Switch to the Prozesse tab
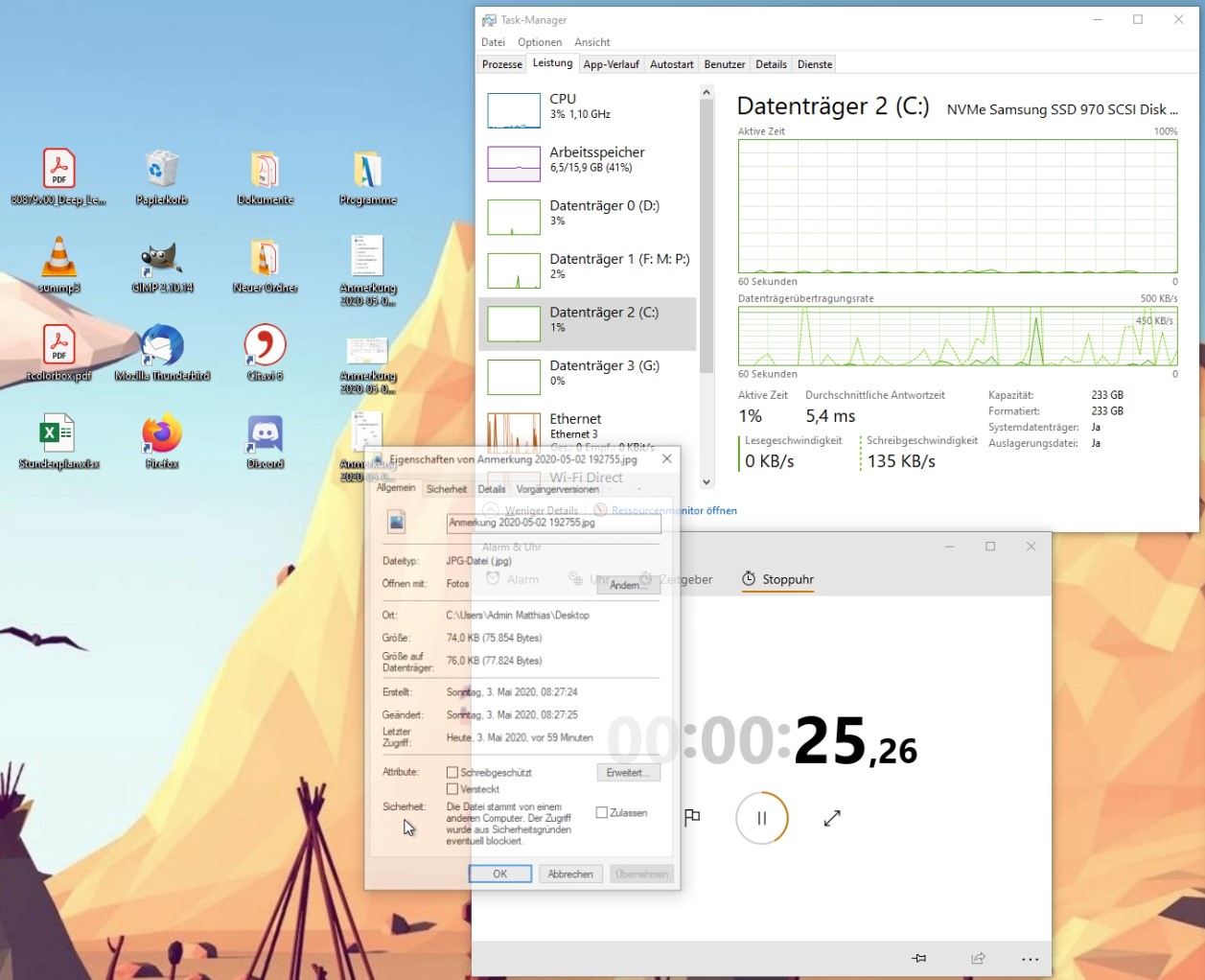Image resolution: width=1205 pixels, height=980 pixels. pyautogui.click(x=502, y=64)
